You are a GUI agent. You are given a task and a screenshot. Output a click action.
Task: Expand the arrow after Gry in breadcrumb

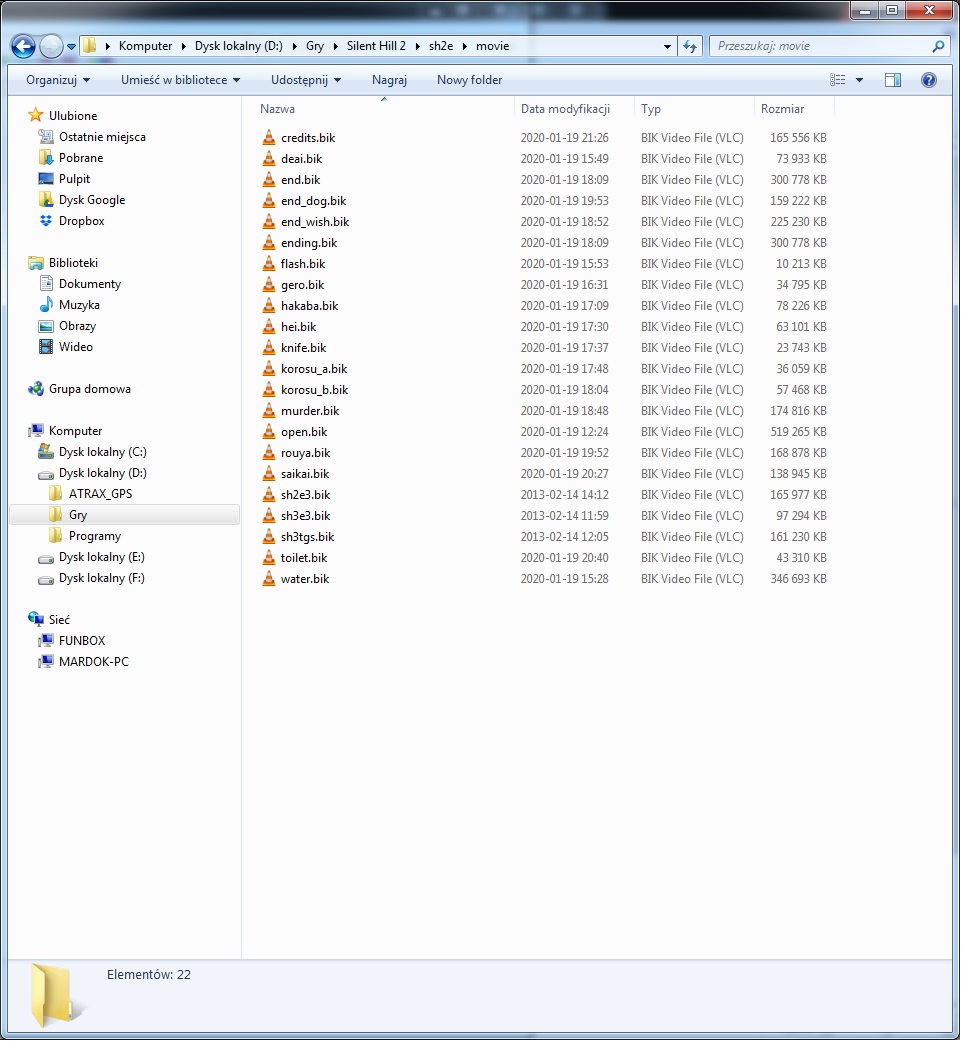tap(335, 46)
